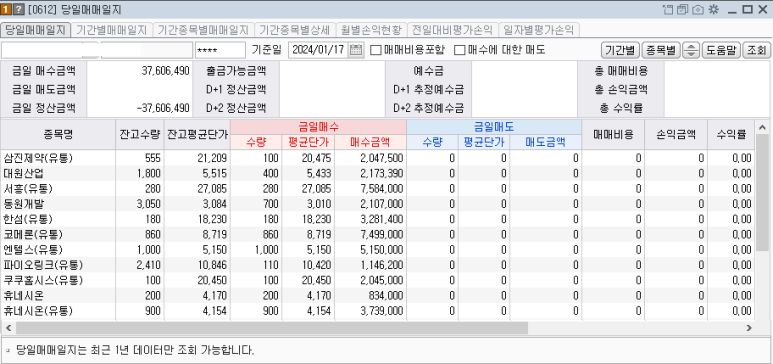This screenshot has height=364, width=773.
Task: Switch to the 기간별매매일지 tab
Action: pos(111,30)
